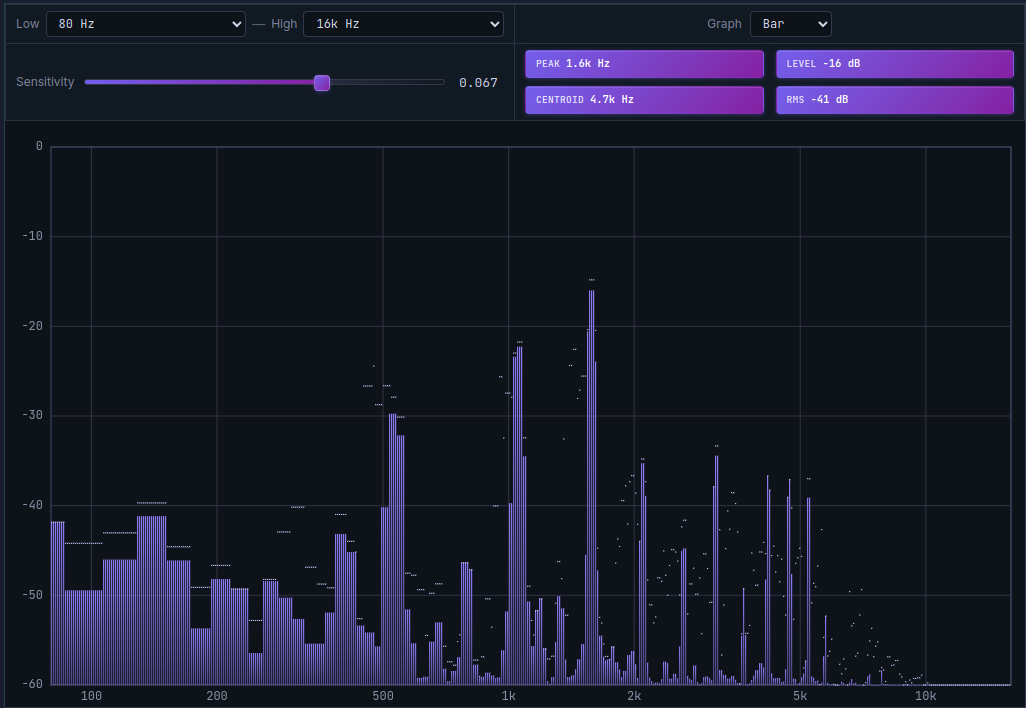
Task: Open the Low frequency dropdown showing 80 Hz
Action: pyautogui.click(x=146, y=24)
